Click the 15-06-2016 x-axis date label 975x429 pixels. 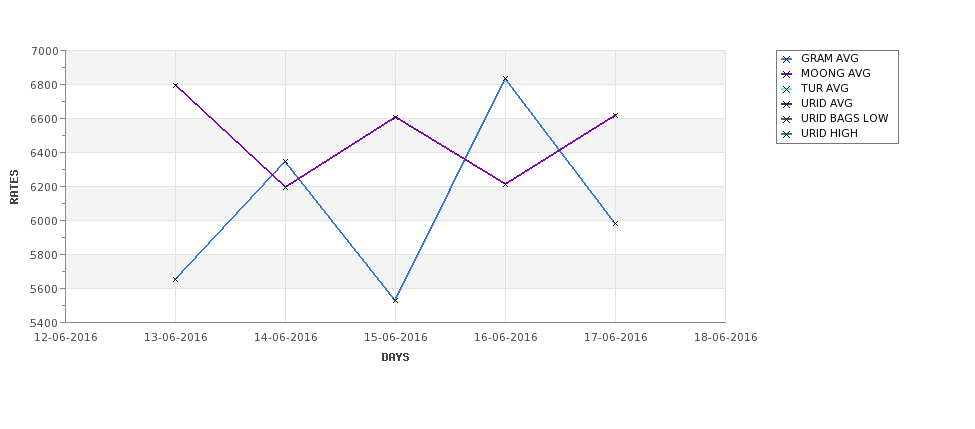395,338
